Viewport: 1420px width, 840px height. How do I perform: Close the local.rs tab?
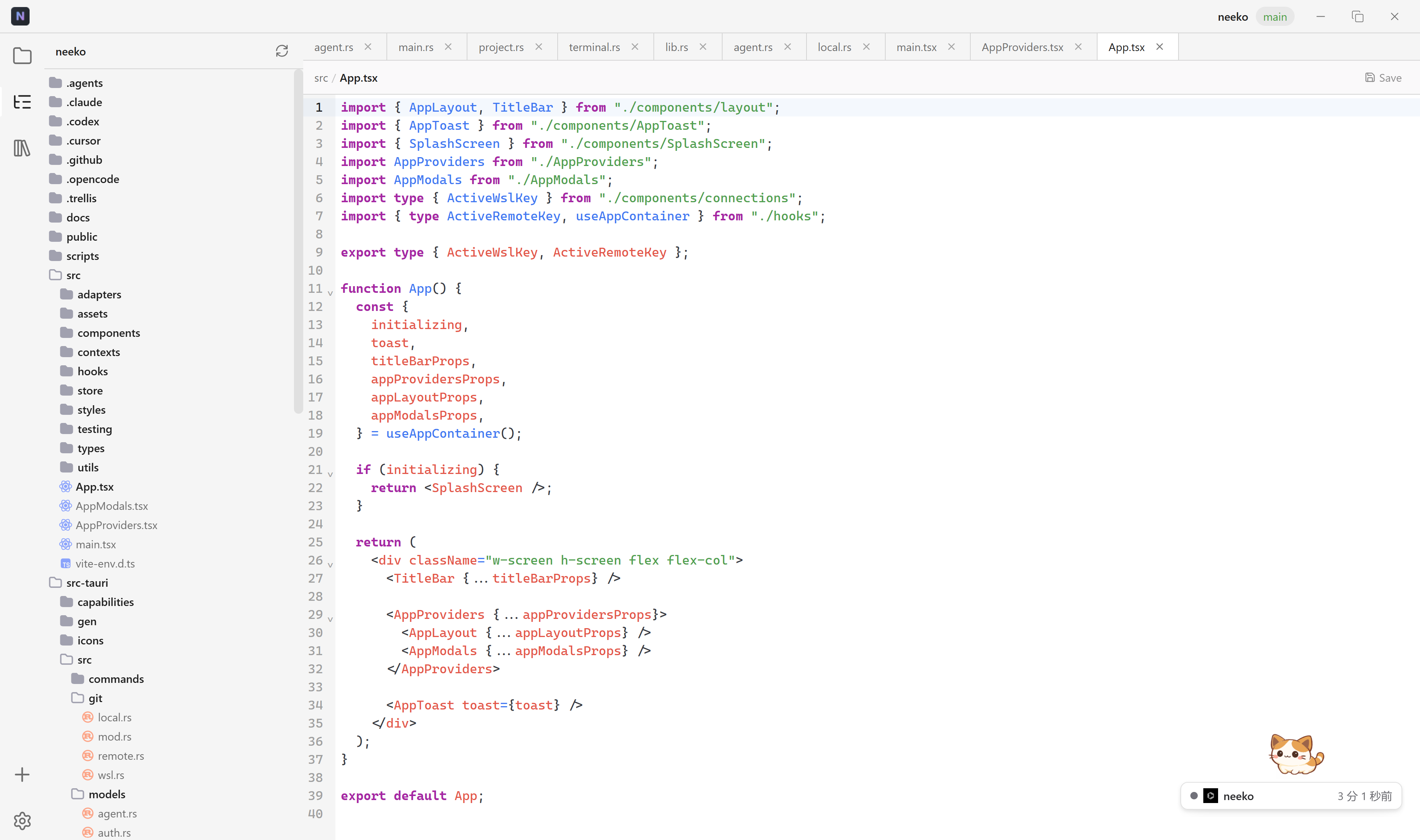point(866,47)
